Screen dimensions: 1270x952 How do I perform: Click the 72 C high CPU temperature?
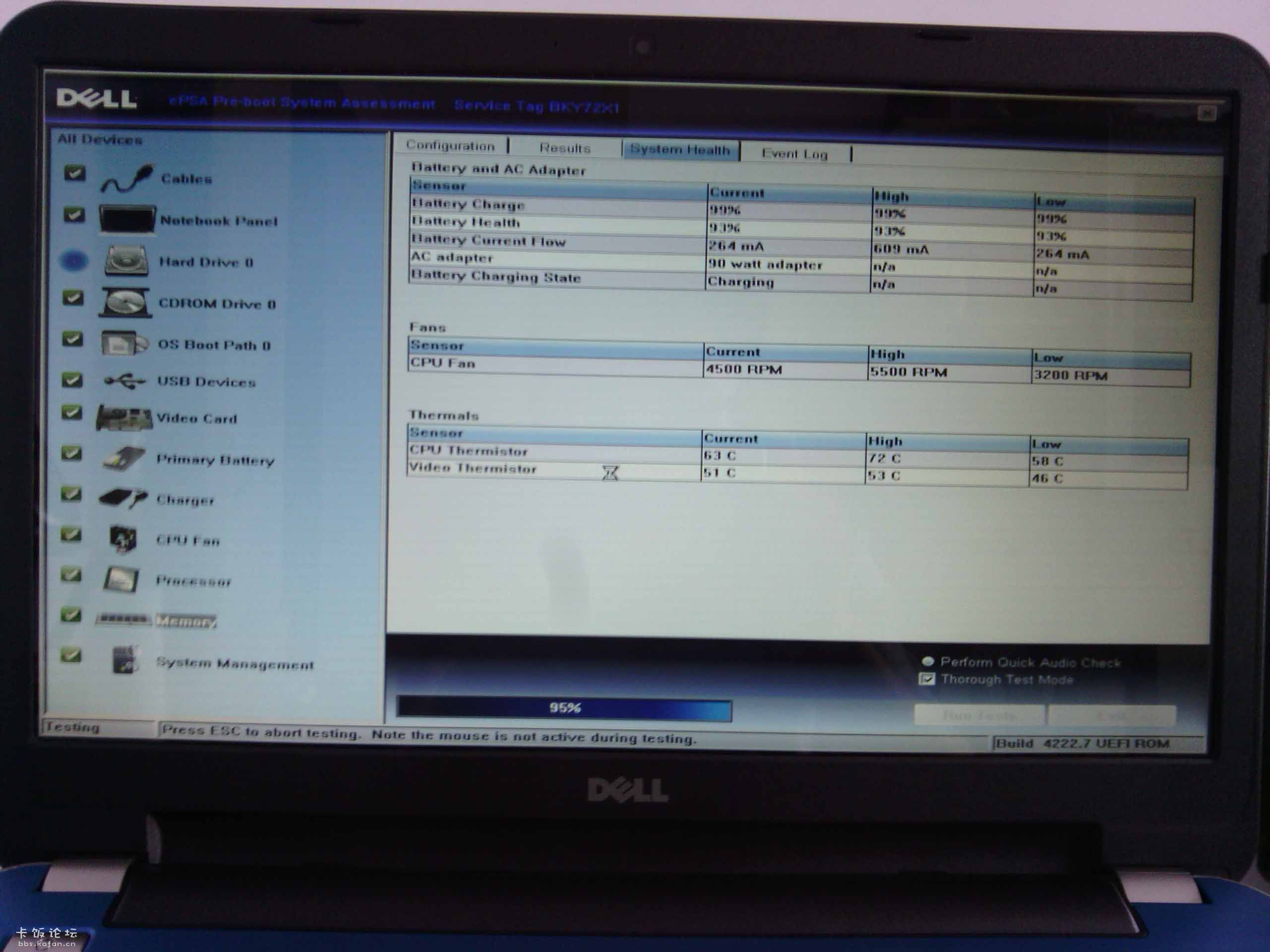[x=885, y=459]
